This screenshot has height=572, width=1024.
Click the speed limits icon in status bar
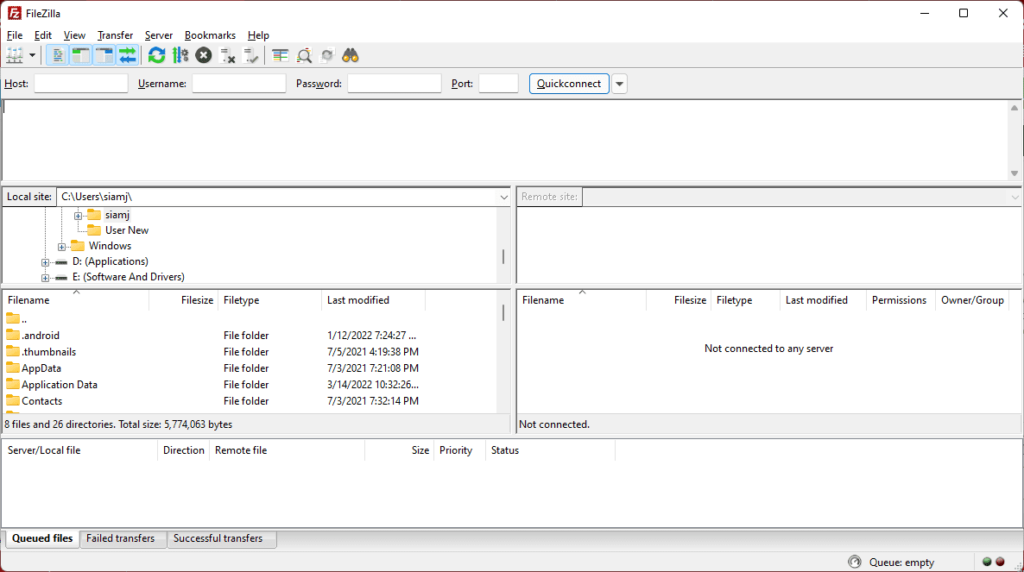pos(855,562)
